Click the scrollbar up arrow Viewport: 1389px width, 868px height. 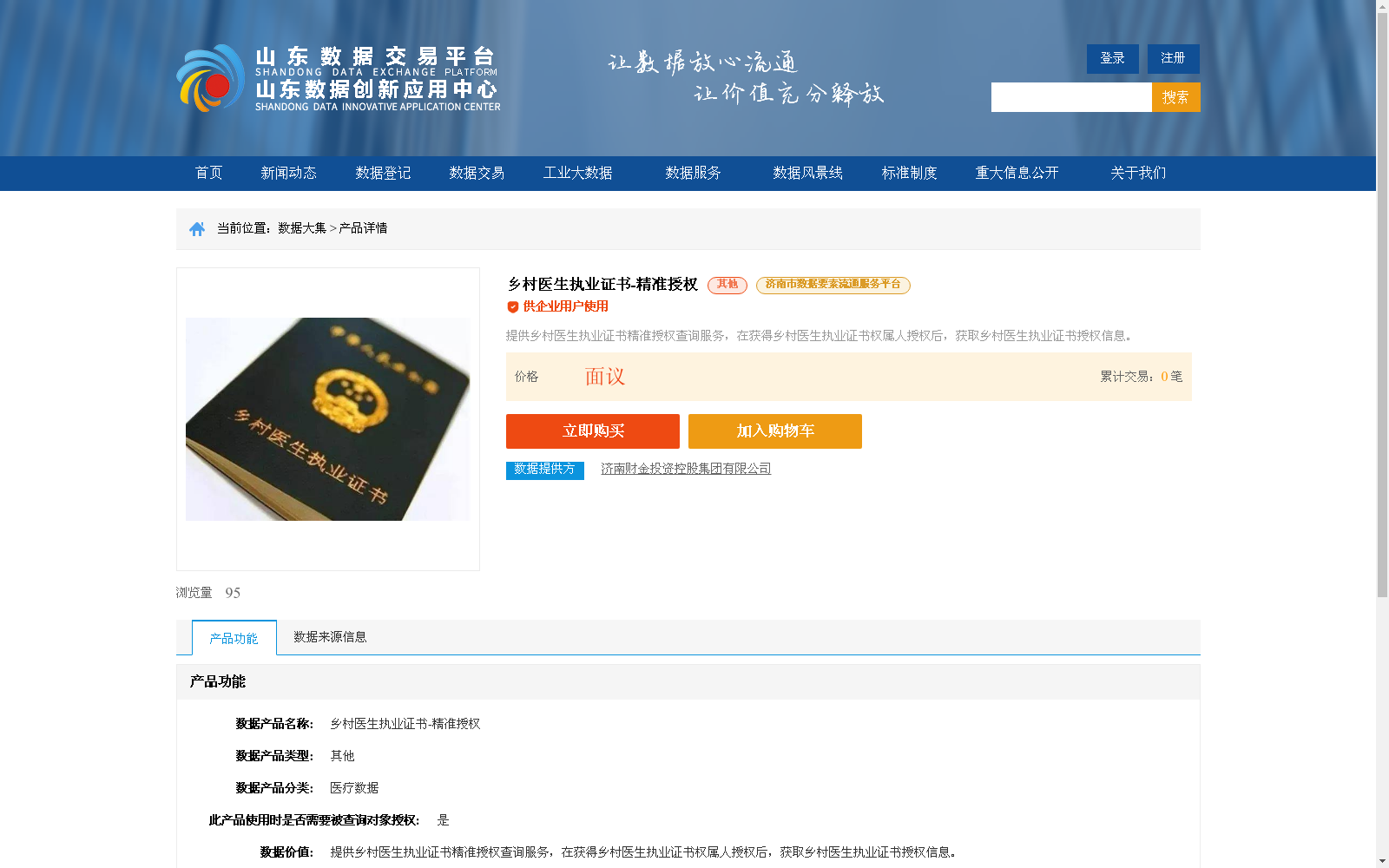tap(1382, 6)
